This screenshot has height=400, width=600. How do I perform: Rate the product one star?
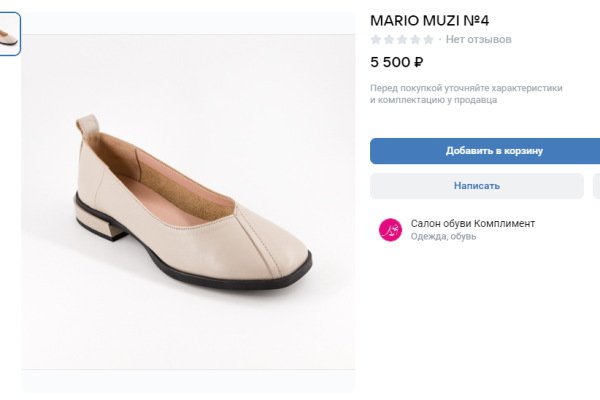click(x=376, y=40)
